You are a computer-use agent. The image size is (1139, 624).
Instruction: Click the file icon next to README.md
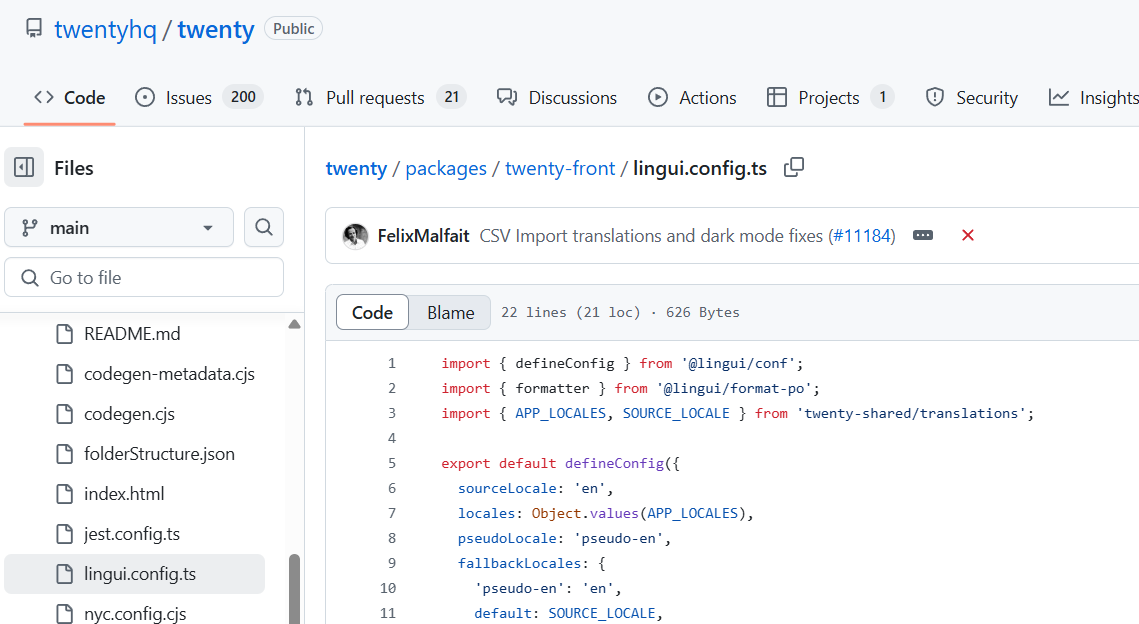[65, 334]
